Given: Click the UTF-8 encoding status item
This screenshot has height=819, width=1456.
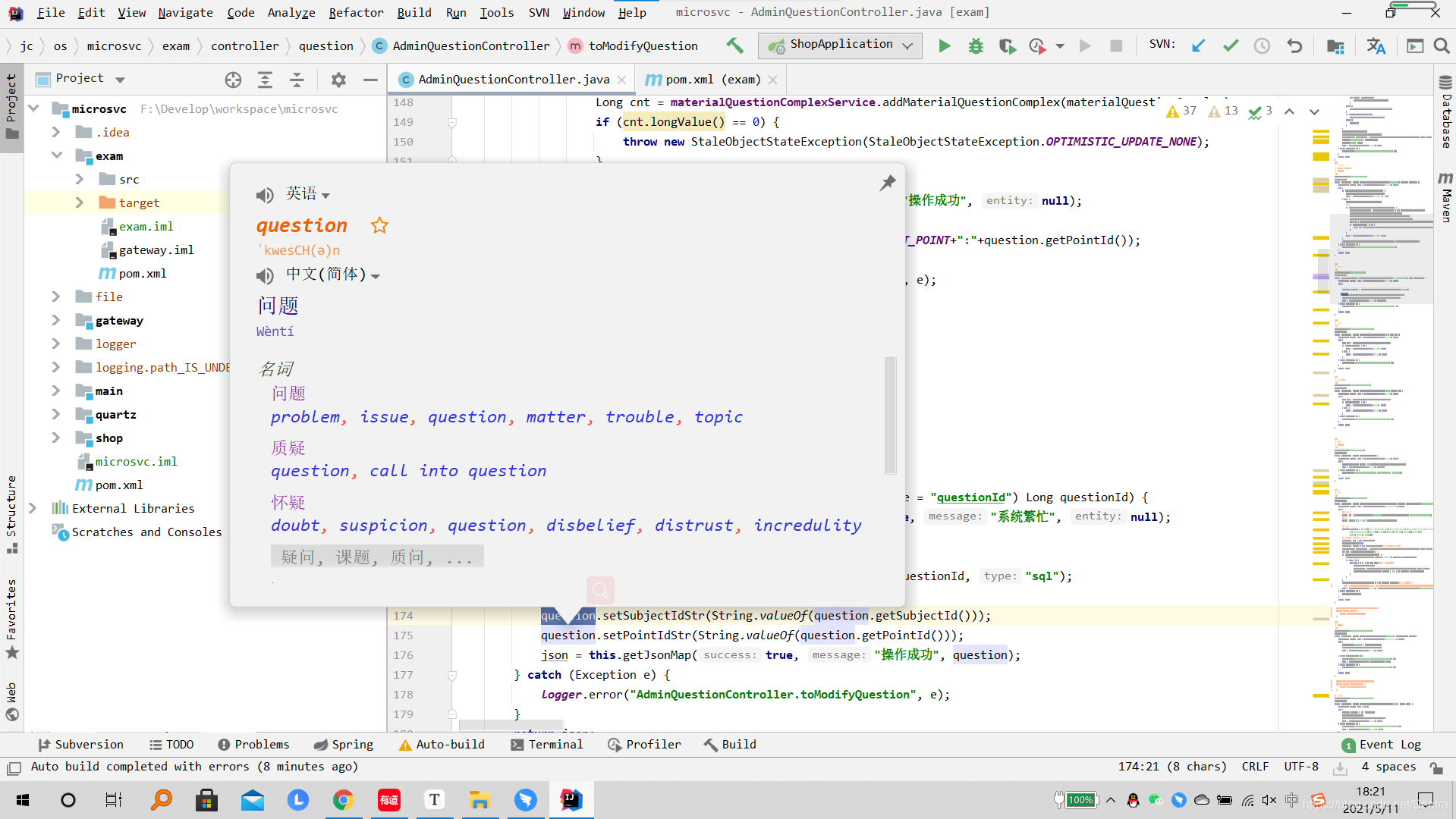Looking at the screenshot, I should pos(1301,767).
